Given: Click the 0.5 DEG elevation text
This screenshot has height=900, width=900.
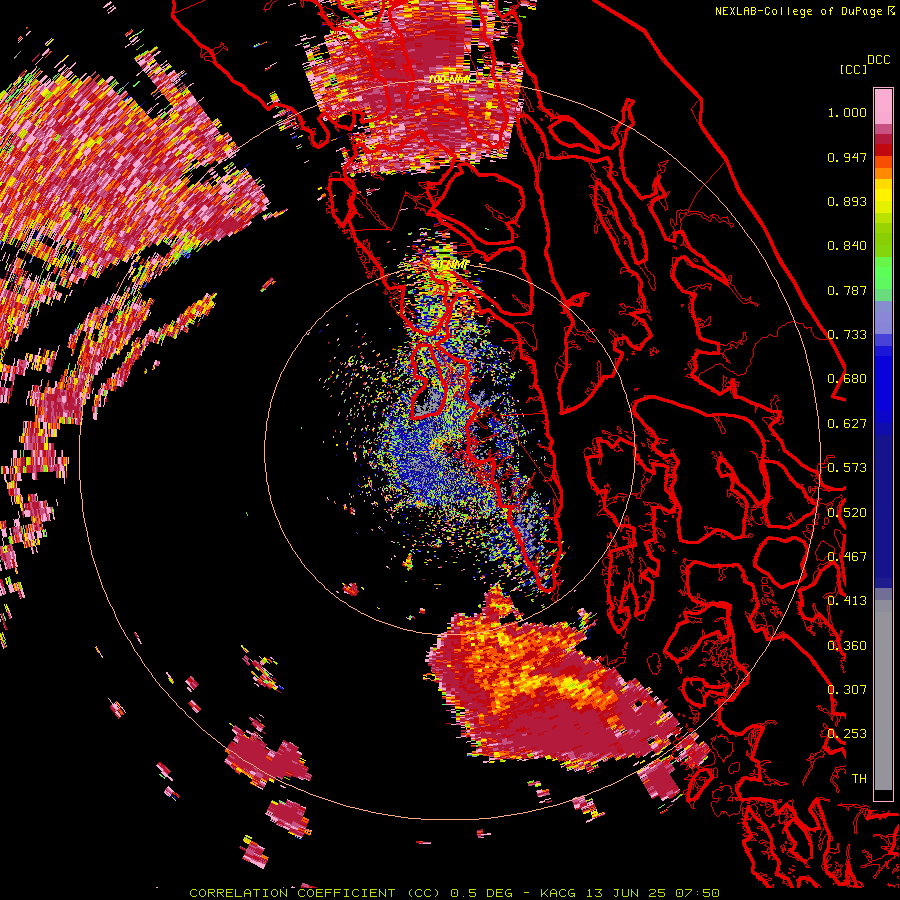Looking at the screenshot, I should coord(481,893).
